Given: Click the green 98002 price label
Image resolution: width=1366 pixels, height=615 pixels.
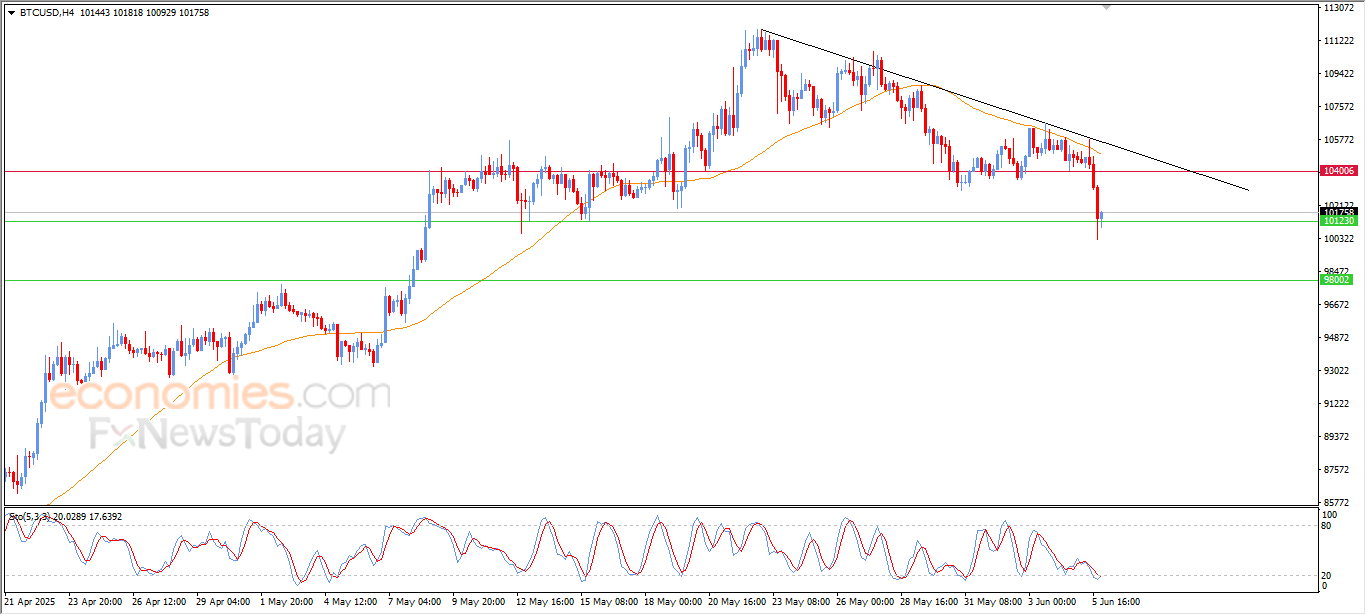Looking at the screenshot, I should pyautogui.click(x=1338, y=280).
